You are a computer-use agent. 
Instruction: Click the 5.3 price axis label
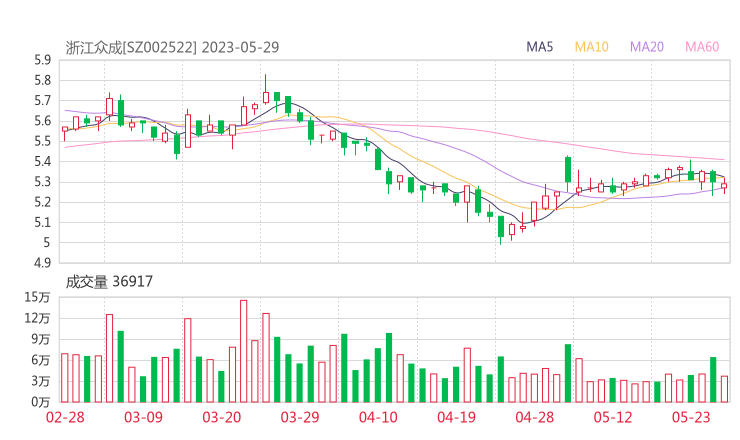pos(42,182)
